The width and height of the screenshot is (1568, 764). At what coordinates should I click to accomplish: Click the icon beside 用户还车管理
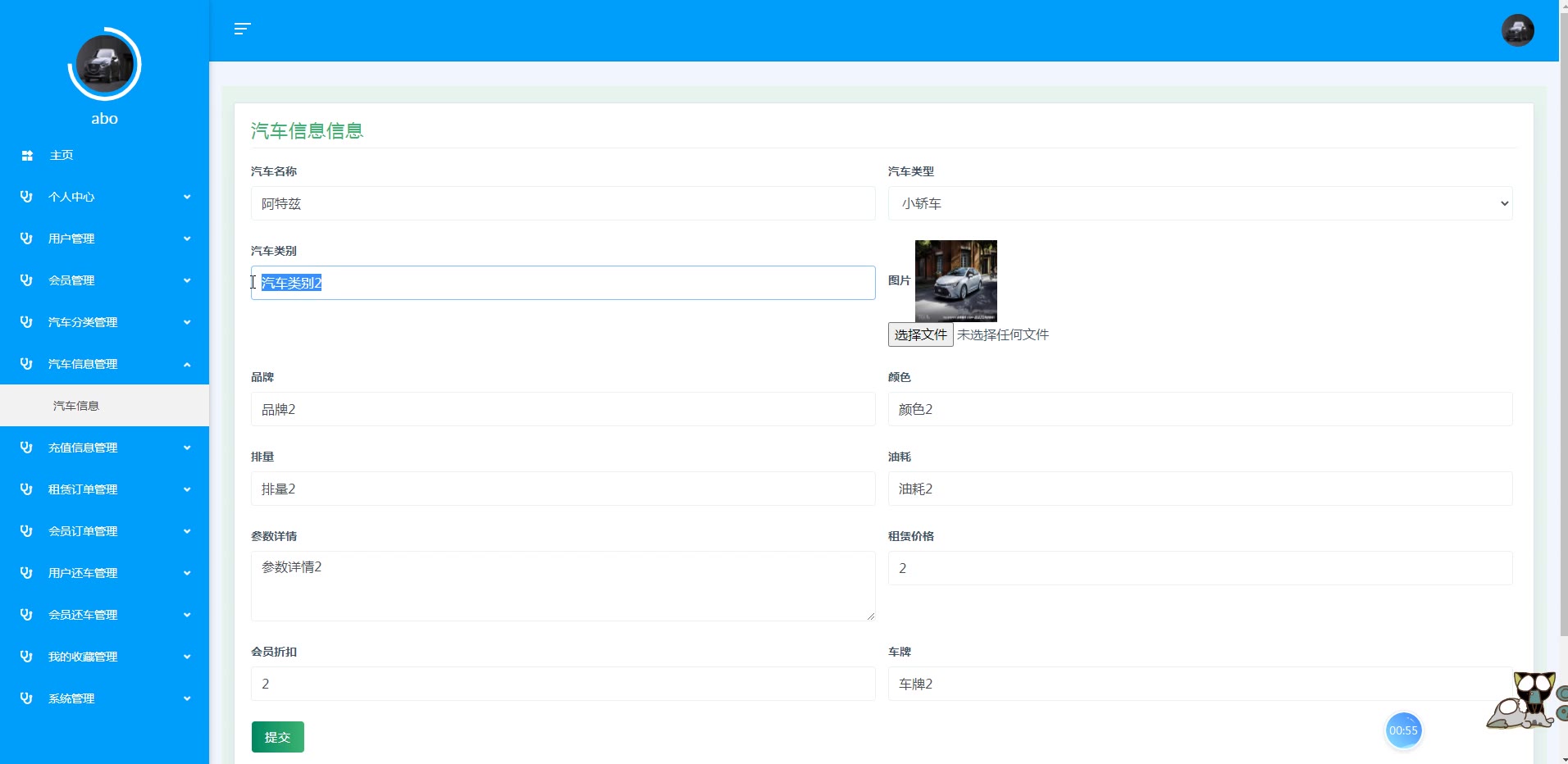click(x=26, y=573)
